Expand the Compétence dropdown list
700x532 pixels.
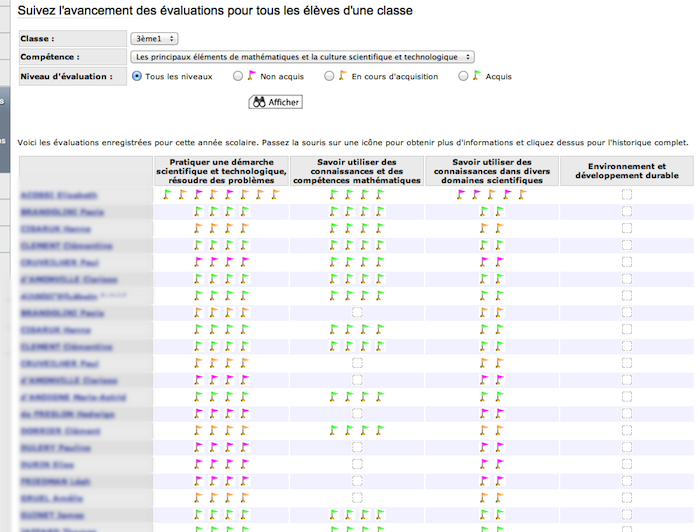pyautogui.click(x=303, y=58)
